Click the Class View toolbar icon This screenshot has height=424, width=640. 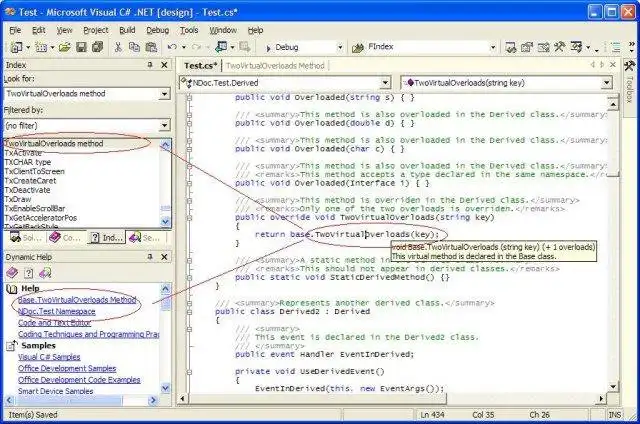576,47
